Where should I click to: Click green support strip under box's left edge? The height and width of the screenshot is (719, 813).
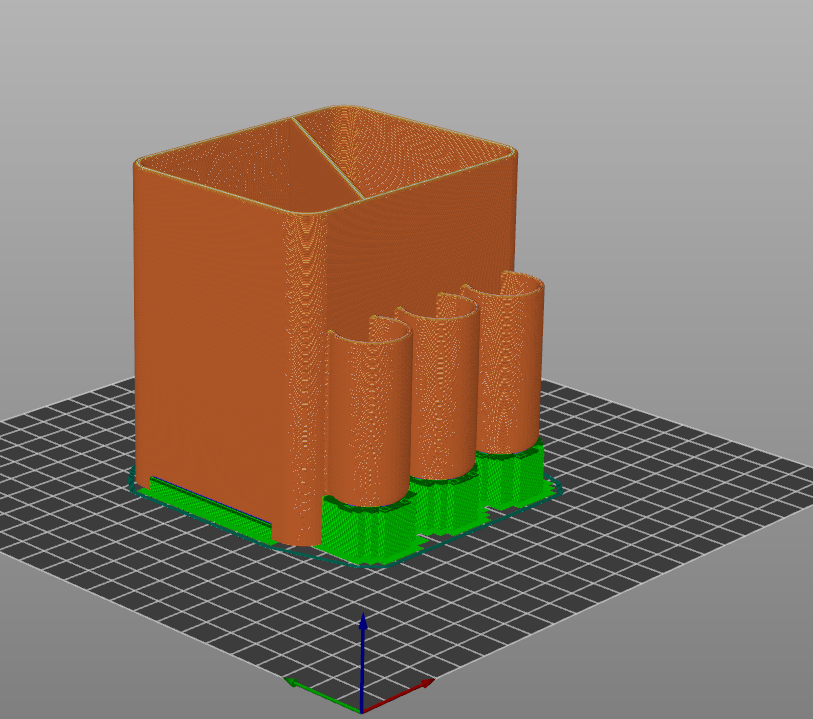(200, 500)
